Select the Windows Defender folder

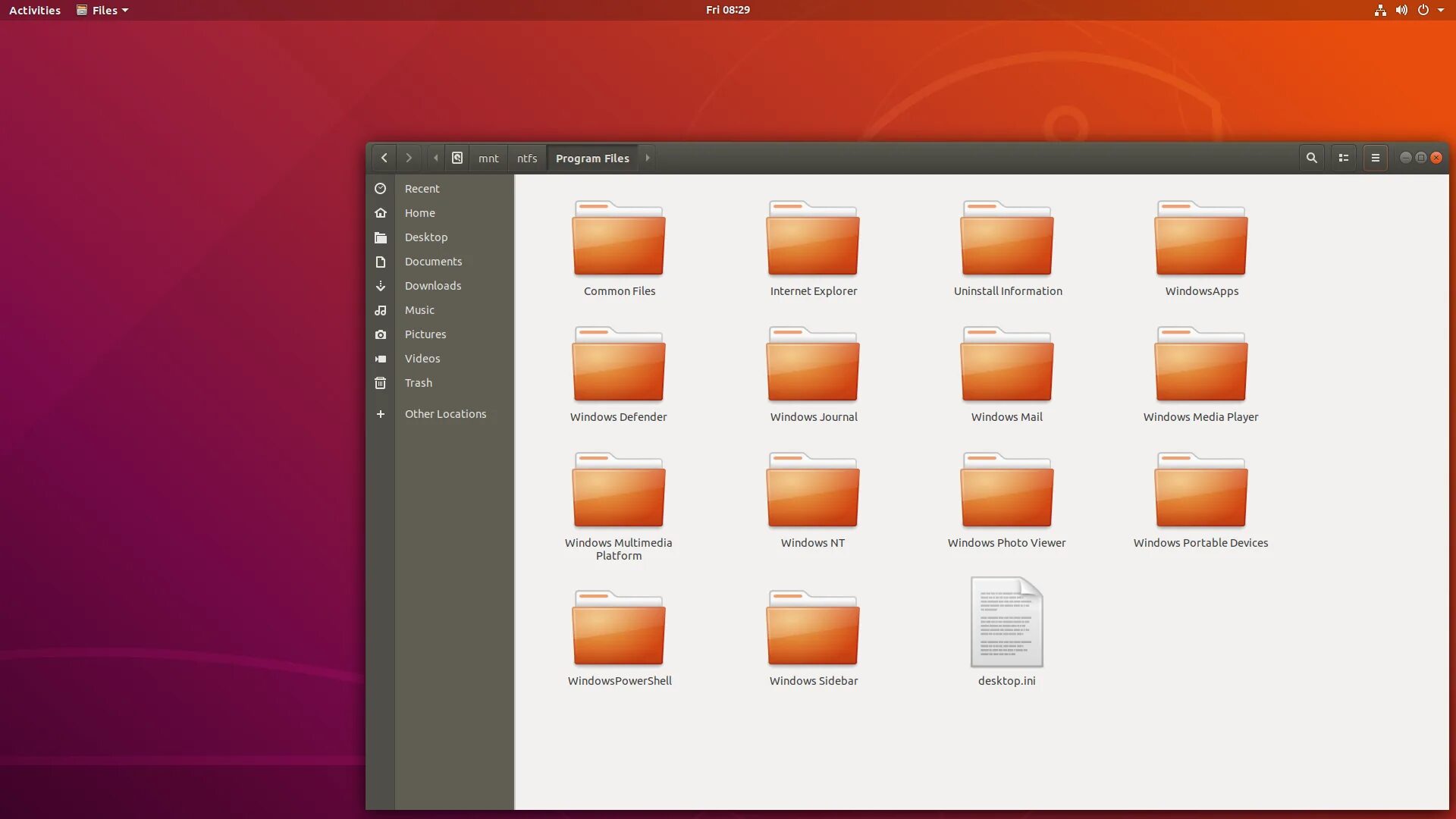[x=619, y=366]
